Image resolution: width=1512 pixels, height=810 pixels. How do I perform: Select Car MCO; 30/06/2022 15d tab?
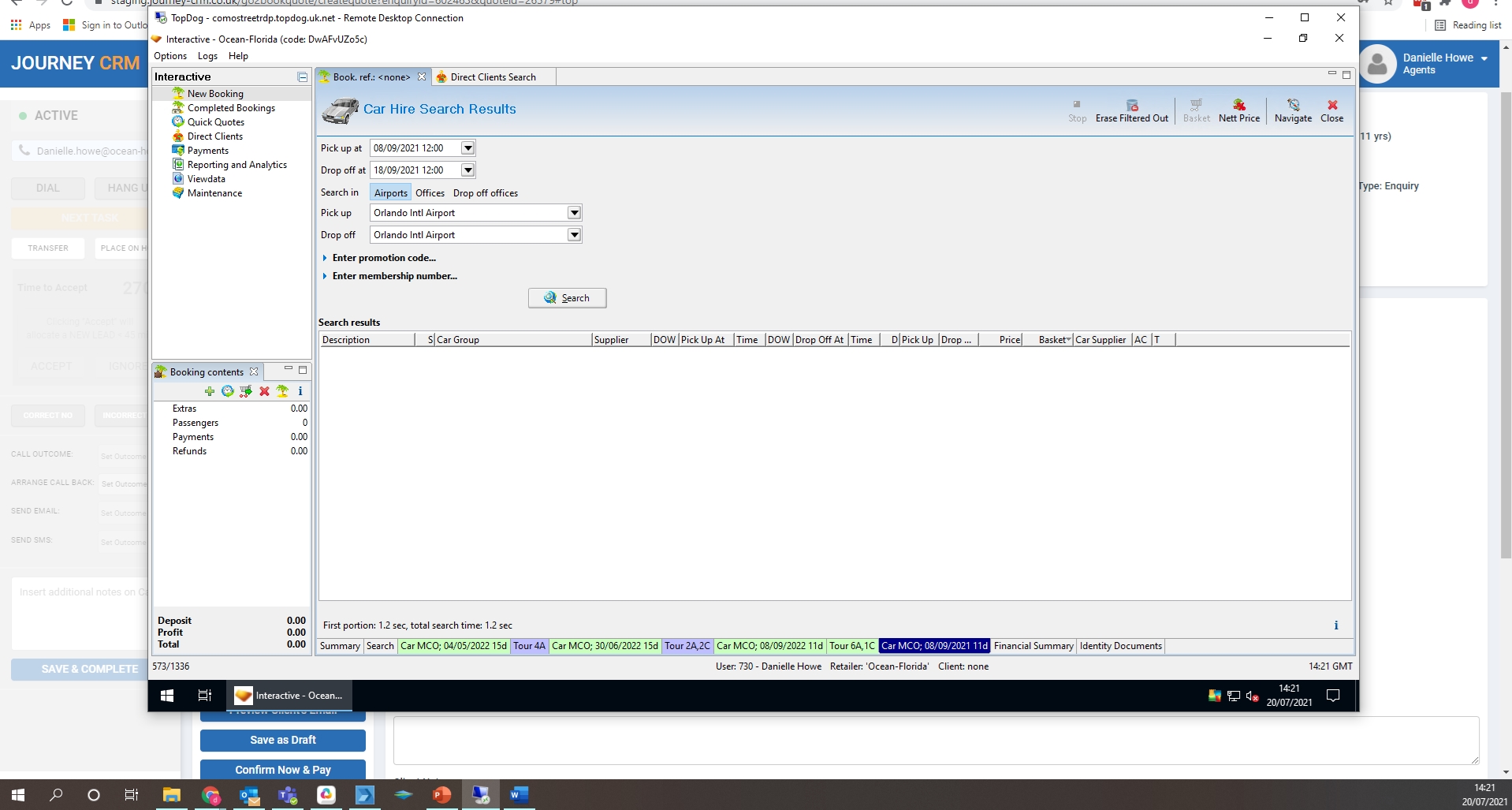point(605,646)
